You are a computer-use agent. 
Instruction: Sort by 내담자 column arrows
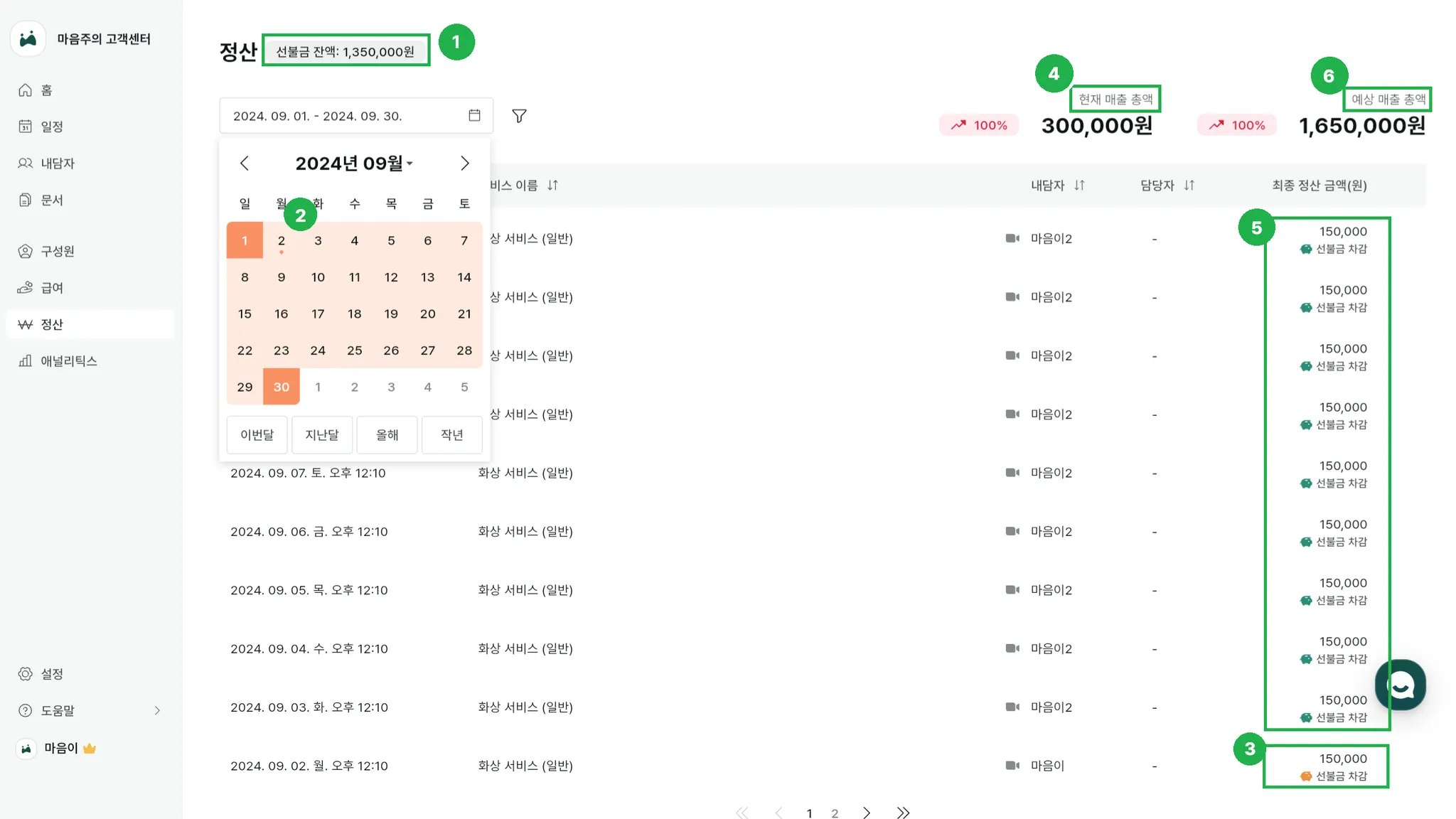point(1079,186)
